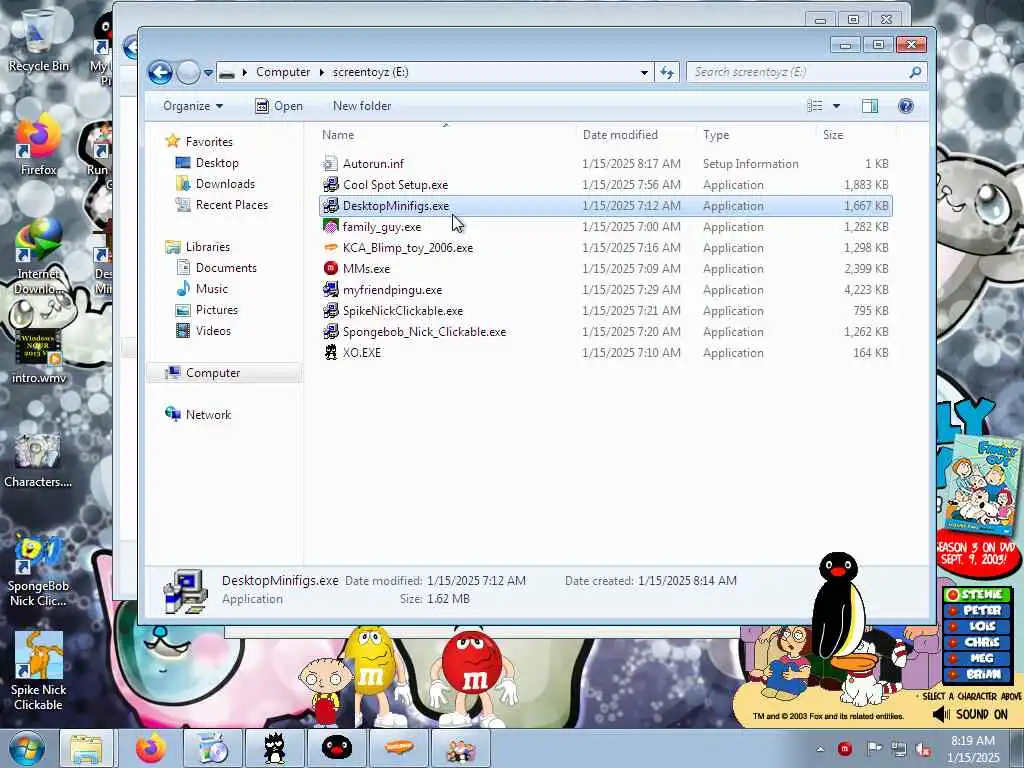Open the Windows Start button
Screen dimensions: 1024x768
pos(27,748)
